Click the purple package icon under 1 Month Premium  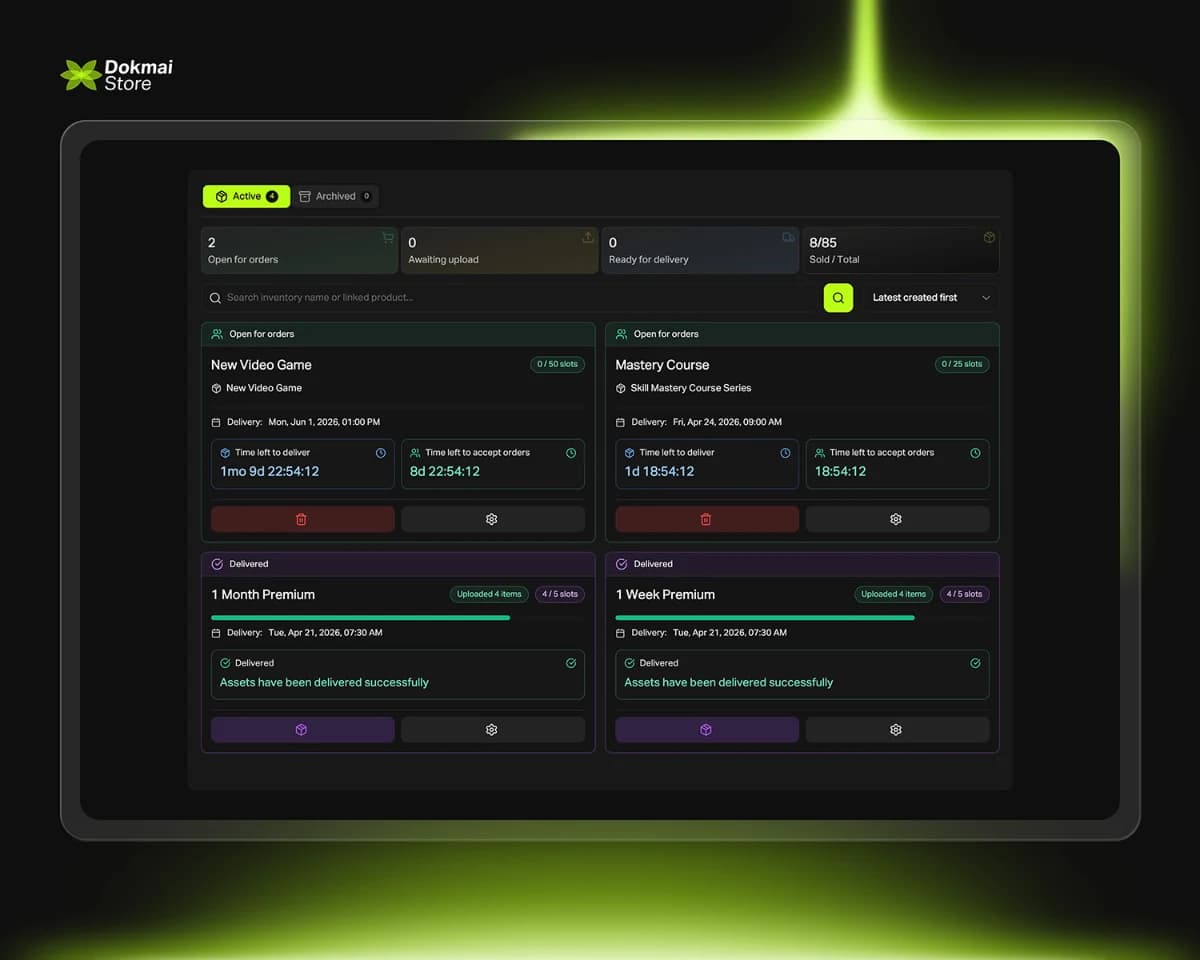[302, 729]
